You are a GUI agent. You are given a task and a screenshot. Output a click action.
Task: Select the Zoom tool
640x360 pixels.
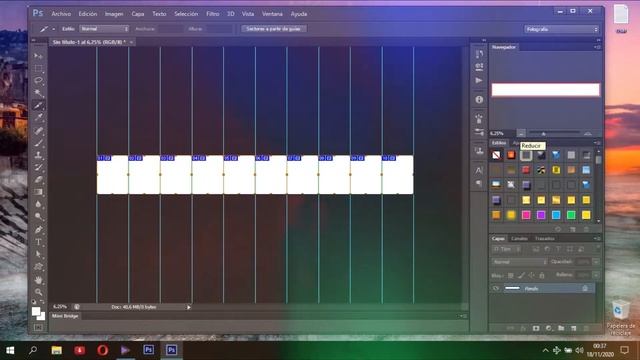[38, 292]
